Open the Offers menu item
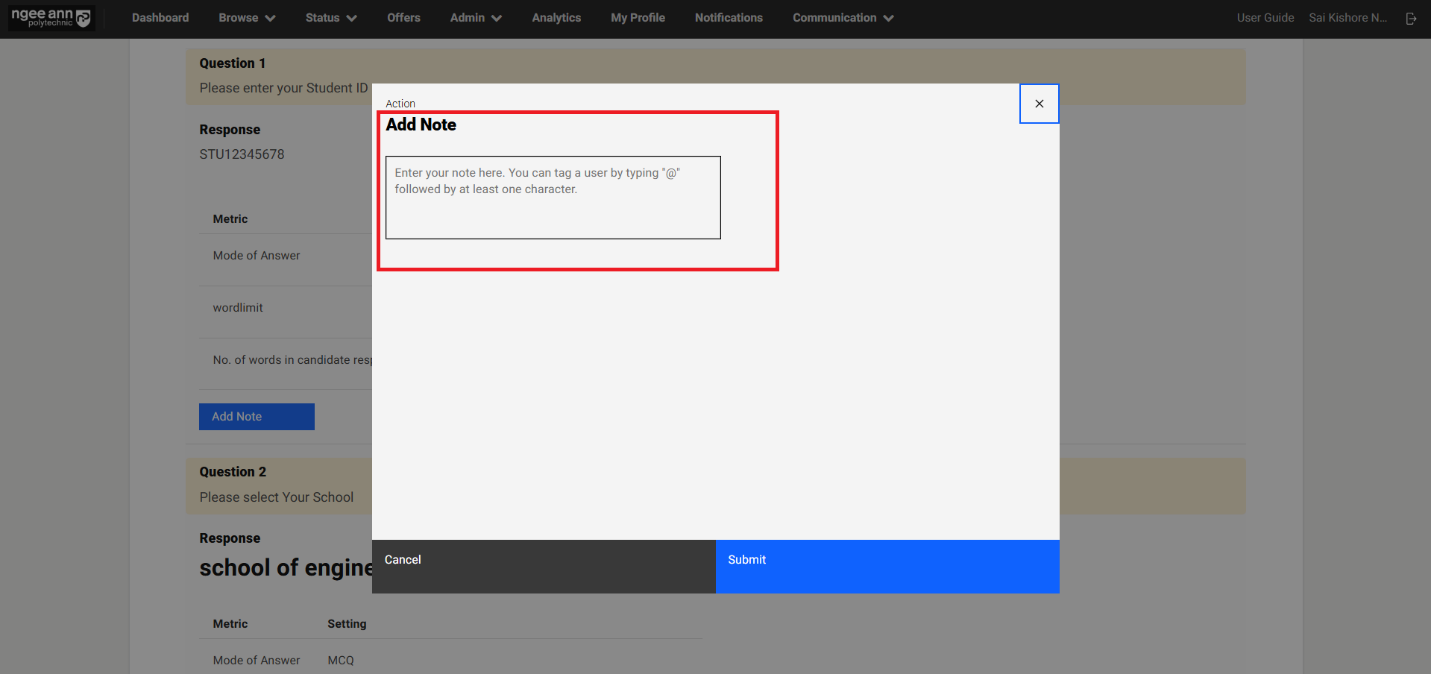The height and width of the screenshot is (674, 1431). [404, 18]
